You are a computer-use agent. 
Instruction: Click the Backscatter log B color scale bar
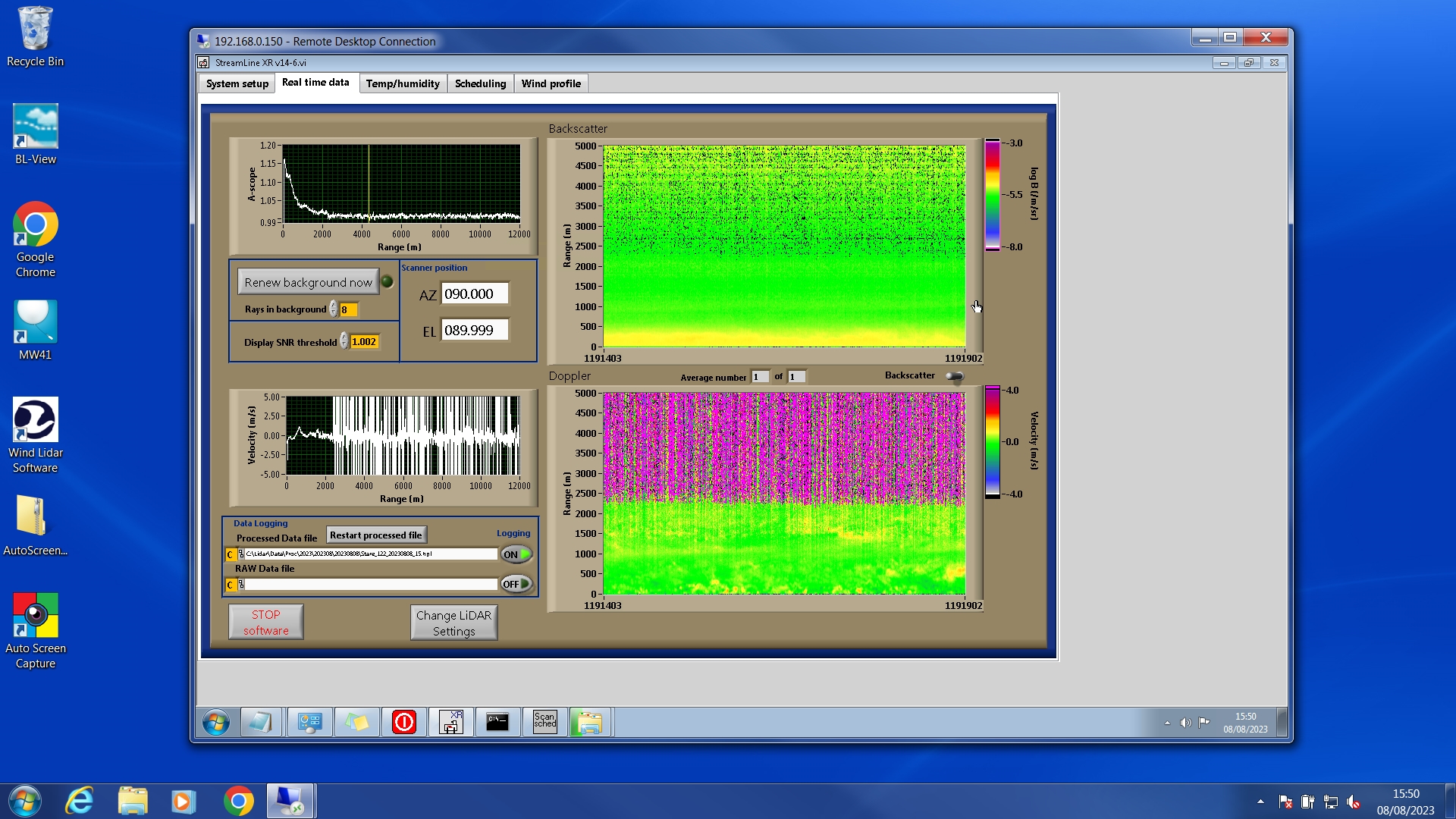992,195
